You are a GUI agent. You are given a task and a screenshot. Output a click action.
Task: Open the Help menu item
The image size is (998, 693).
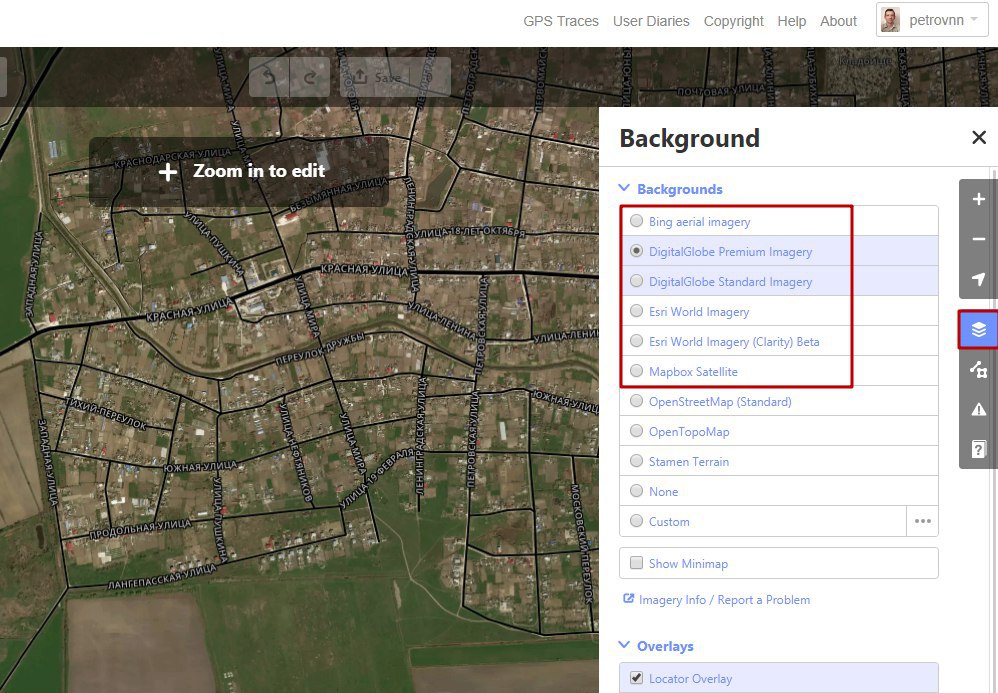pyautogui.click(x=792, y=21)
